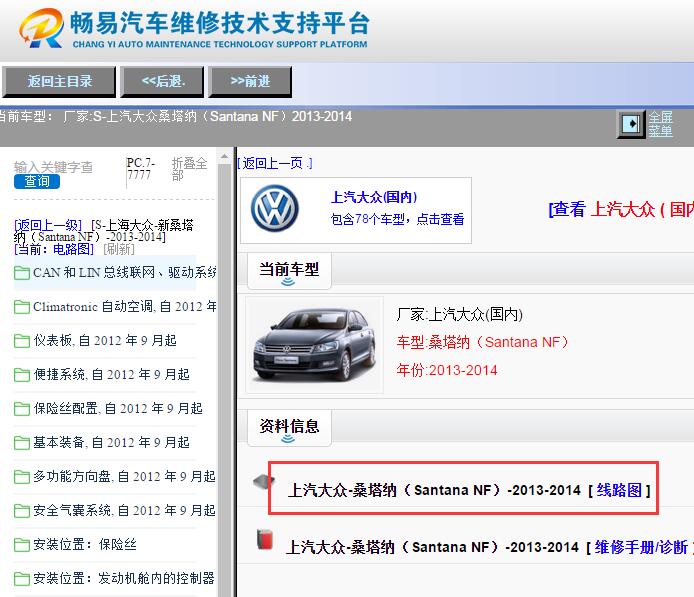Click 厂家:上汽大众(国内) text
Viewport: 694px width, 597px height.
(x=459, y=315)
